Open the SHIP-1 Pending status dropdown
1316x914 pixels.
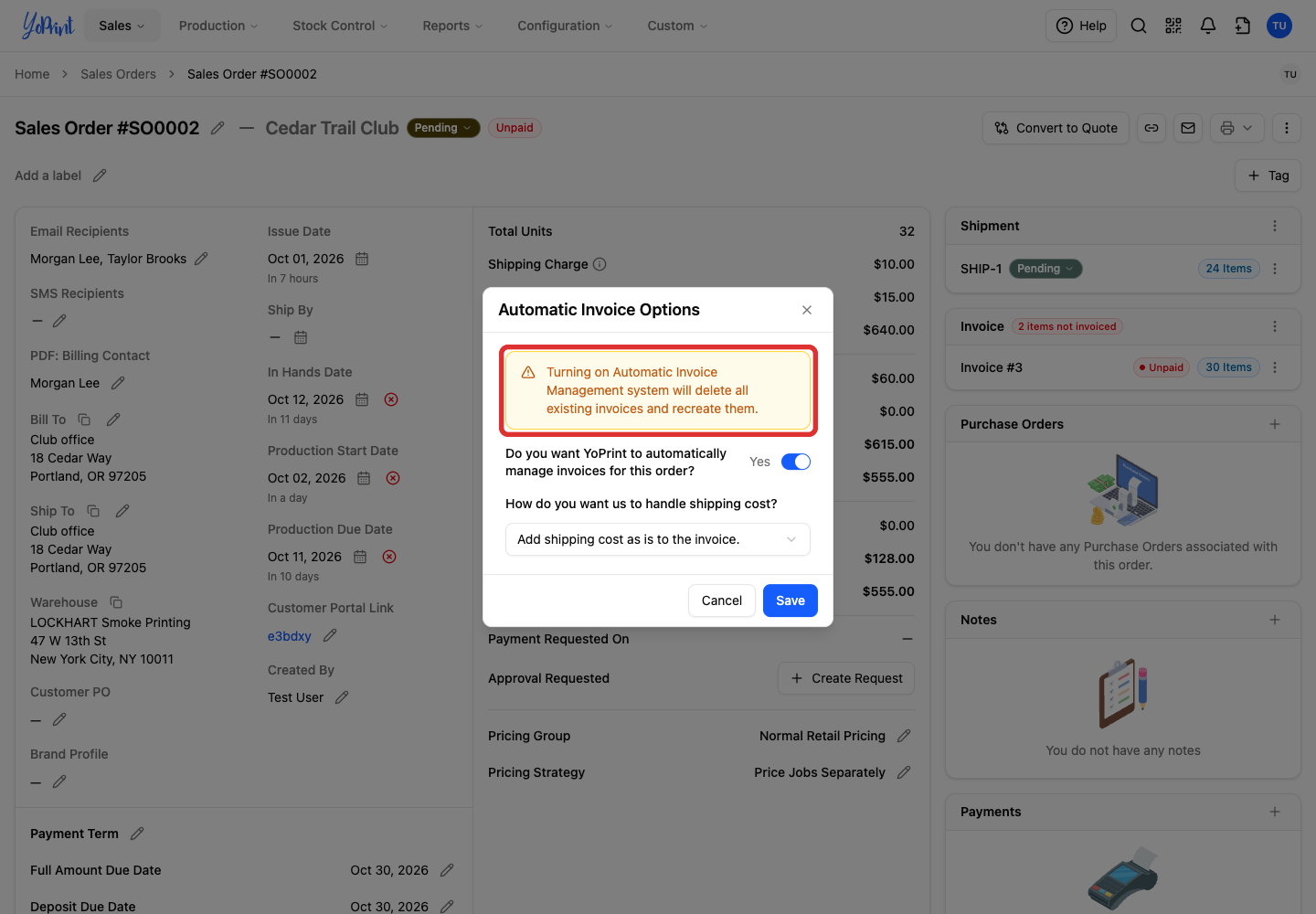tap(1045, 269)
